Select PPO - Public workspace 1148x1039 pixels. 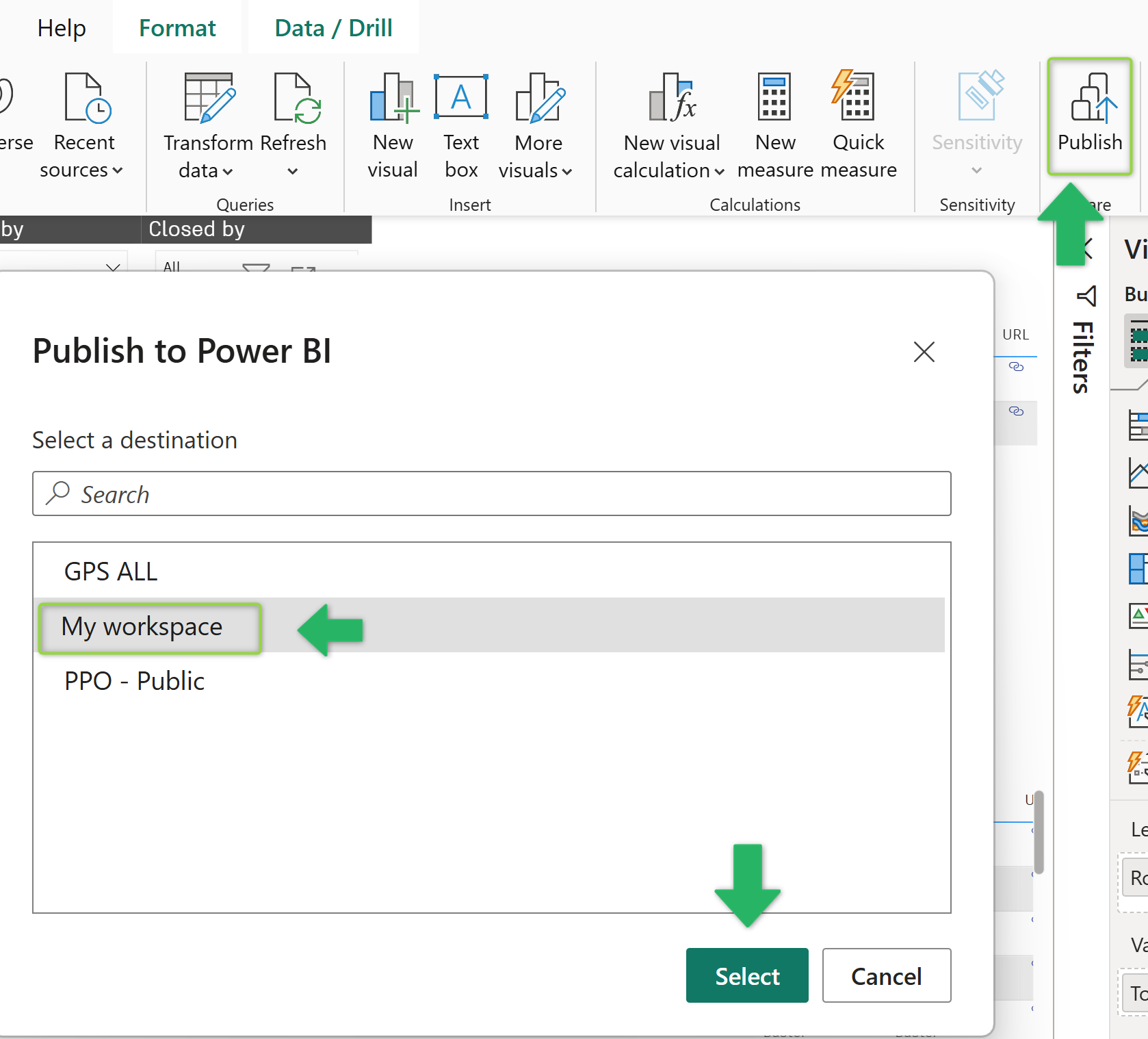pyautogui.click(x=490, y=680)
